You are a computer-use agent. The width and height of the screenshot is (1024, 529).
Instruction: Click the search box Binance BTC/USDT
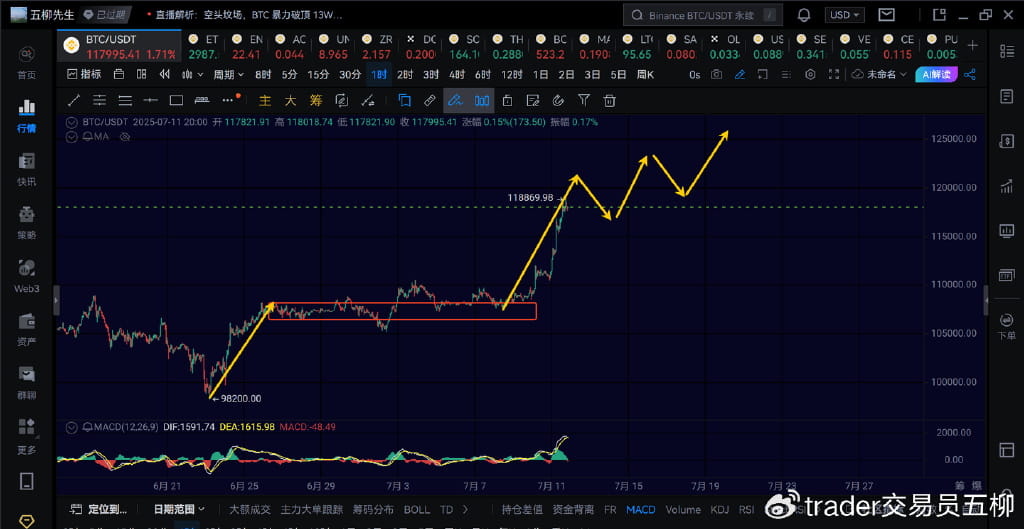(703, 14)
